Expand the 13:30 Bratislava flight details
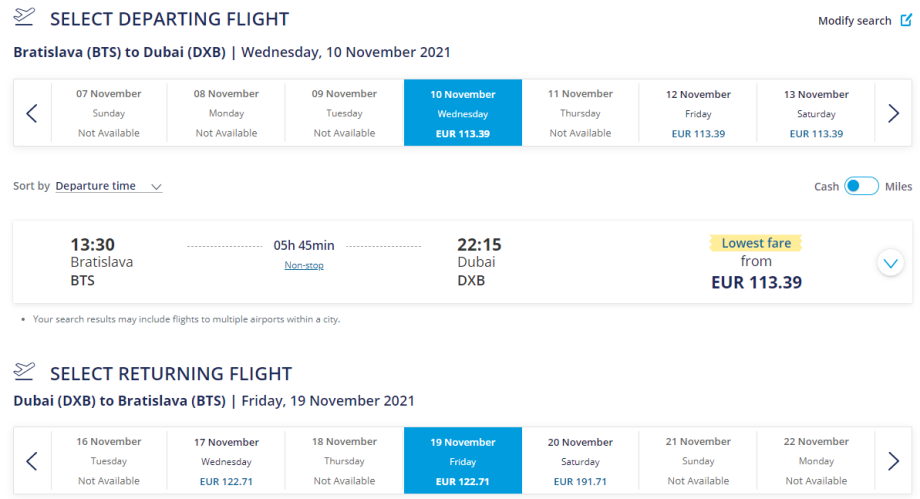The height and width of the screenshot is (499, 920). tap(889, 263)
